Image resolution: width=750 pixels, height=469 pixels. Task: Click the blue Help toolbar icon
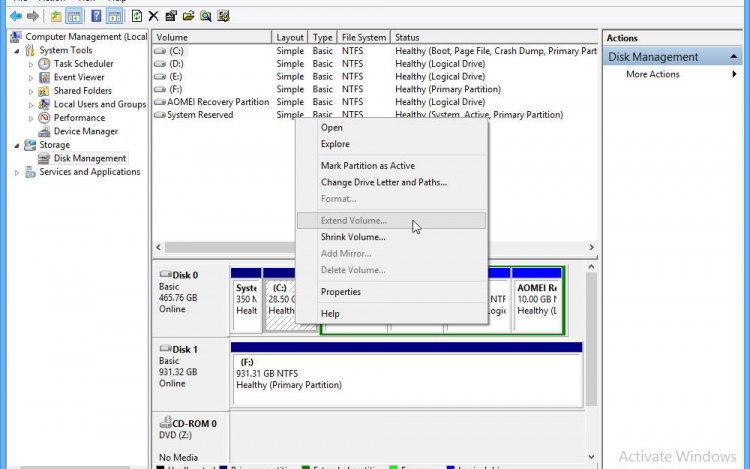click(x=96, y=16)
